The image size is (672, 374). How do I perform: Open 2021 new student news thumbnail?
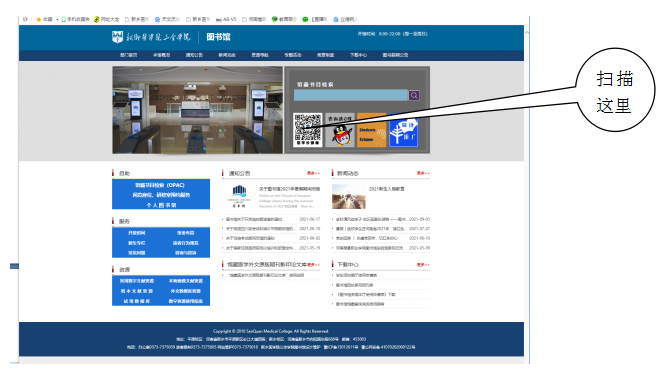pyautogui.click(x=348, y=196)
